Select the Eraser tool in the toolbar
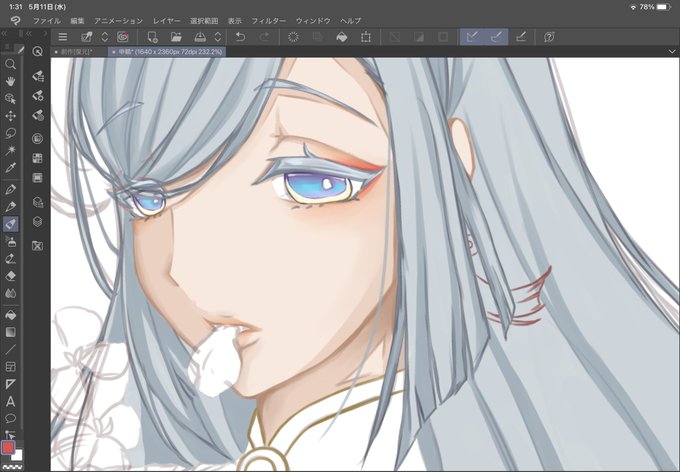The width and height of the screenshot is (680, 472). 10,276
